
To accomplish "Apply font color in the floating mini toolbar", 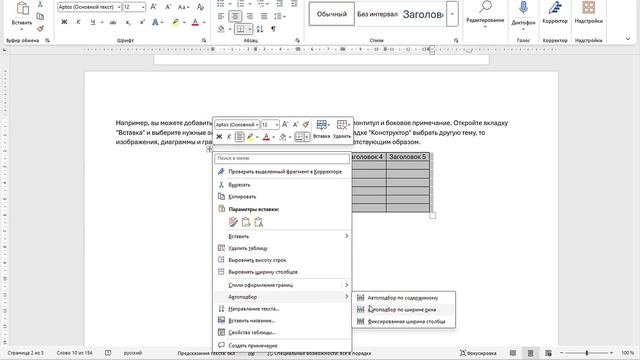I will click(266, 137).
